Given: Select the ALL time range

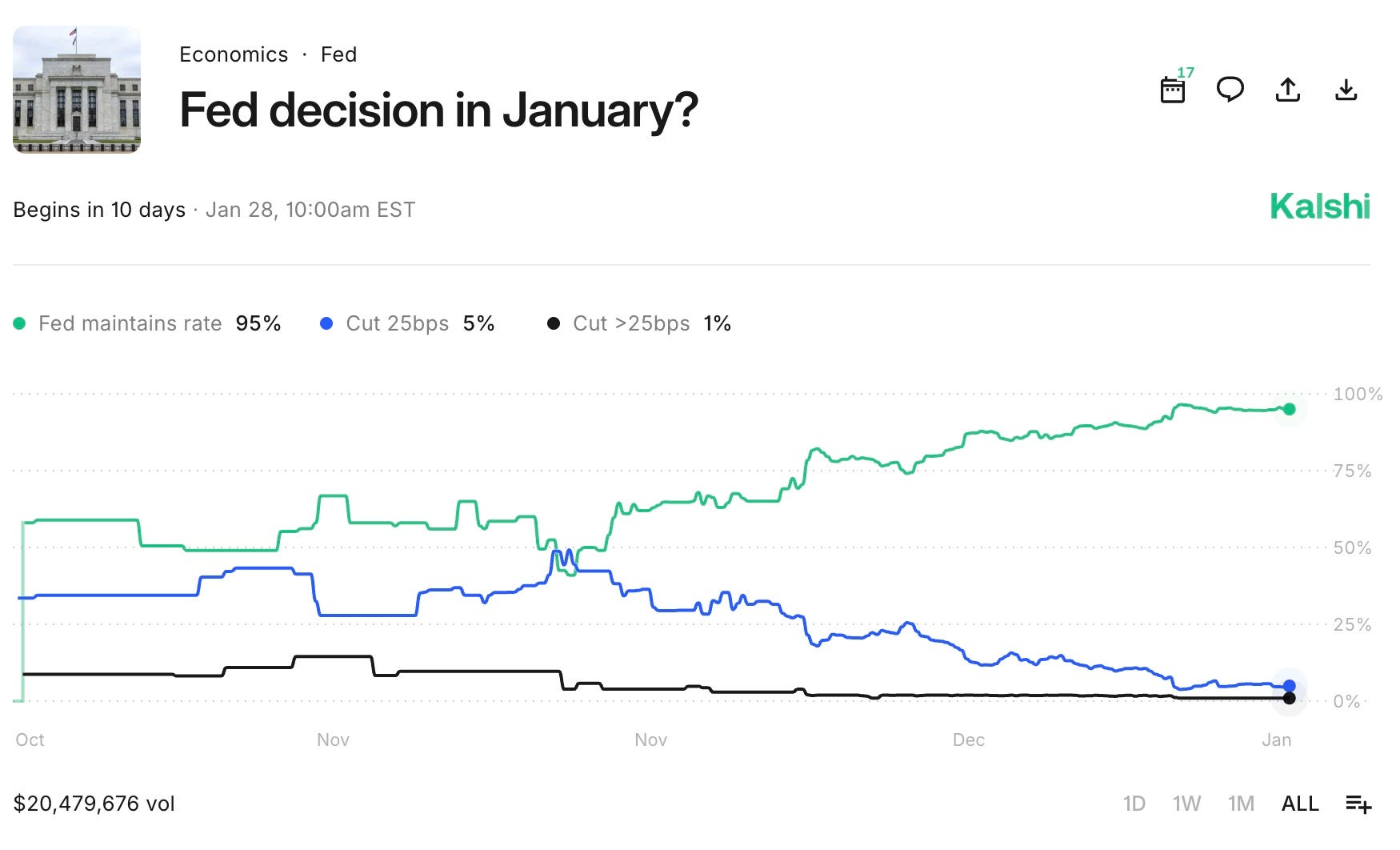Looking at the screenshot, I should pyautogui.click(x=1300, y=804).
